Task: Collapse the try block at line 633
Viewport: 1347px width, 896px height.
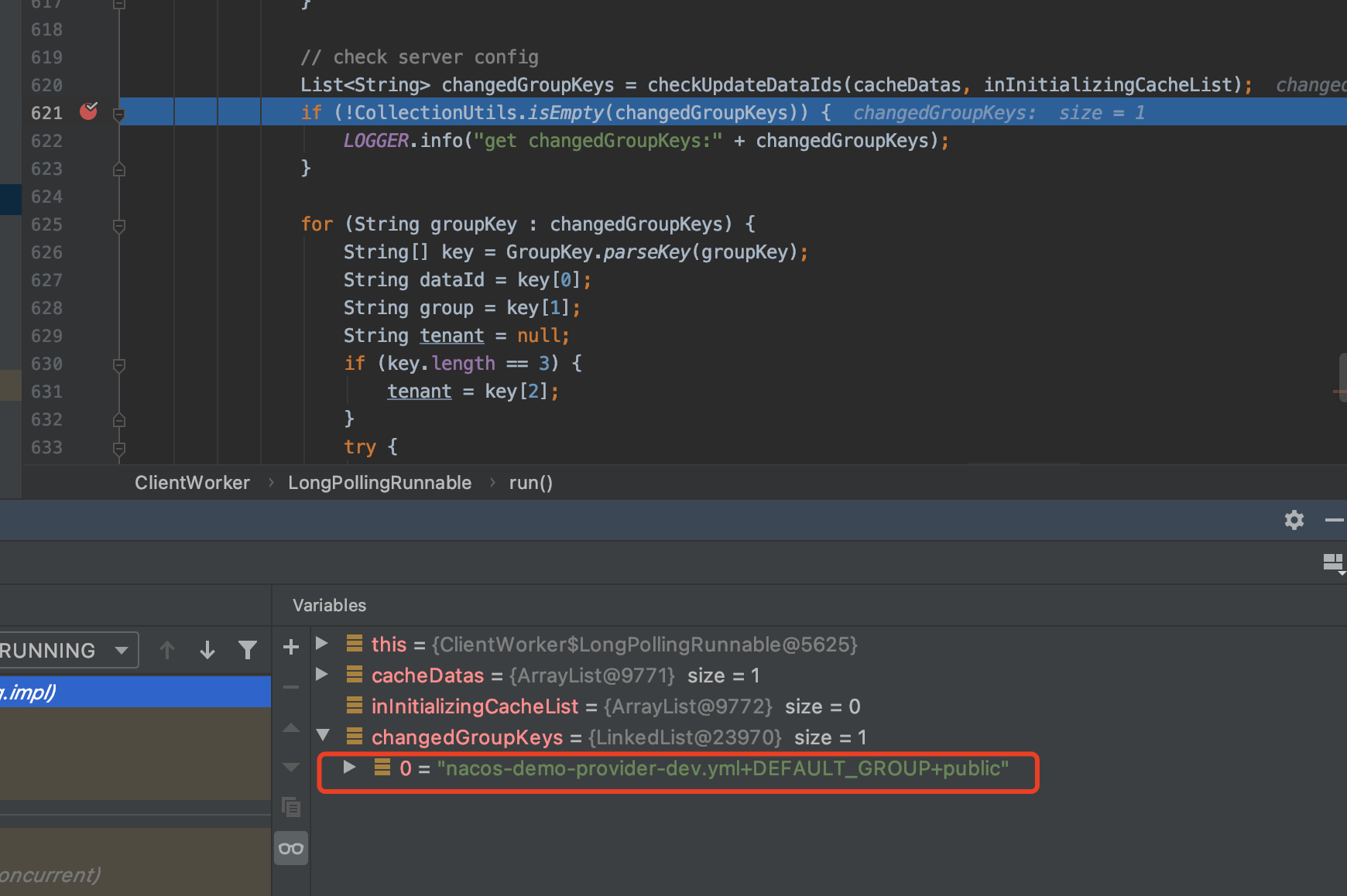Action: click(x=119, y=448)
